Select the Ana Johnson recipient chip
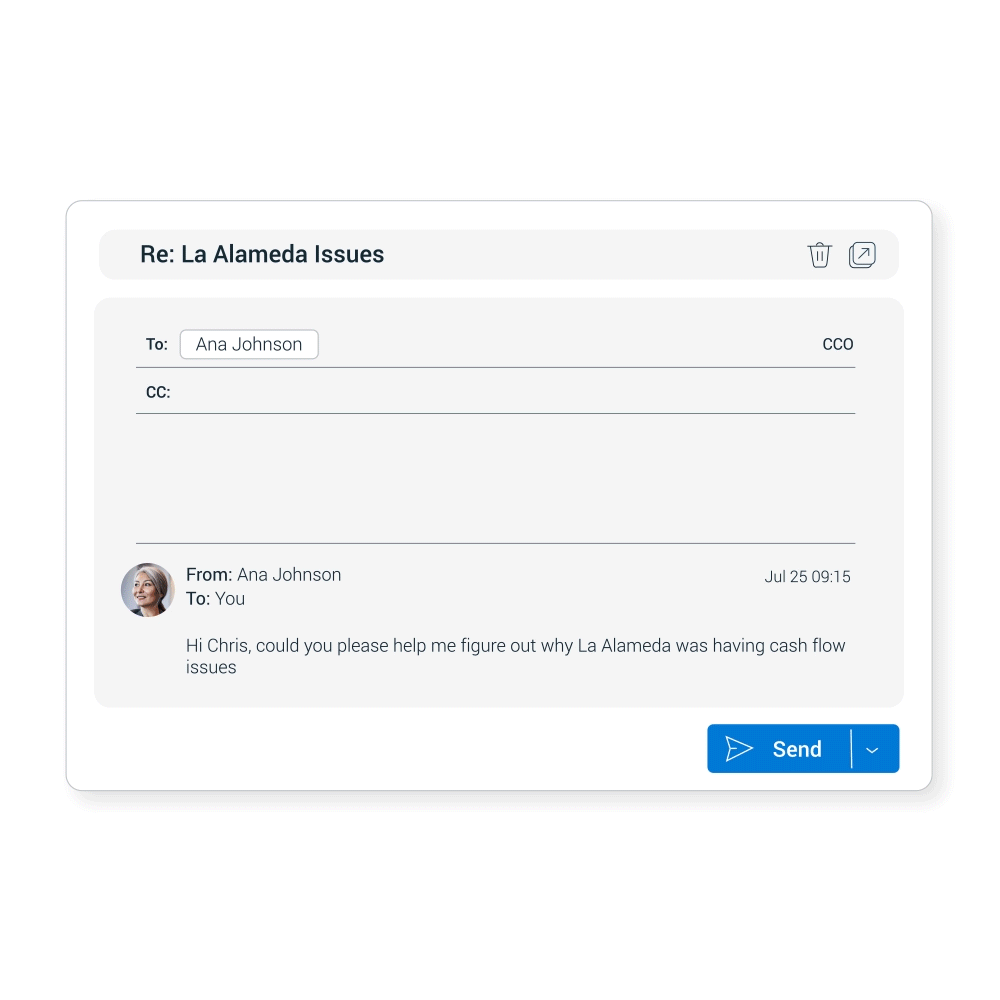This screenshot has height=1000, width=1000. click(x=249, y=344)
